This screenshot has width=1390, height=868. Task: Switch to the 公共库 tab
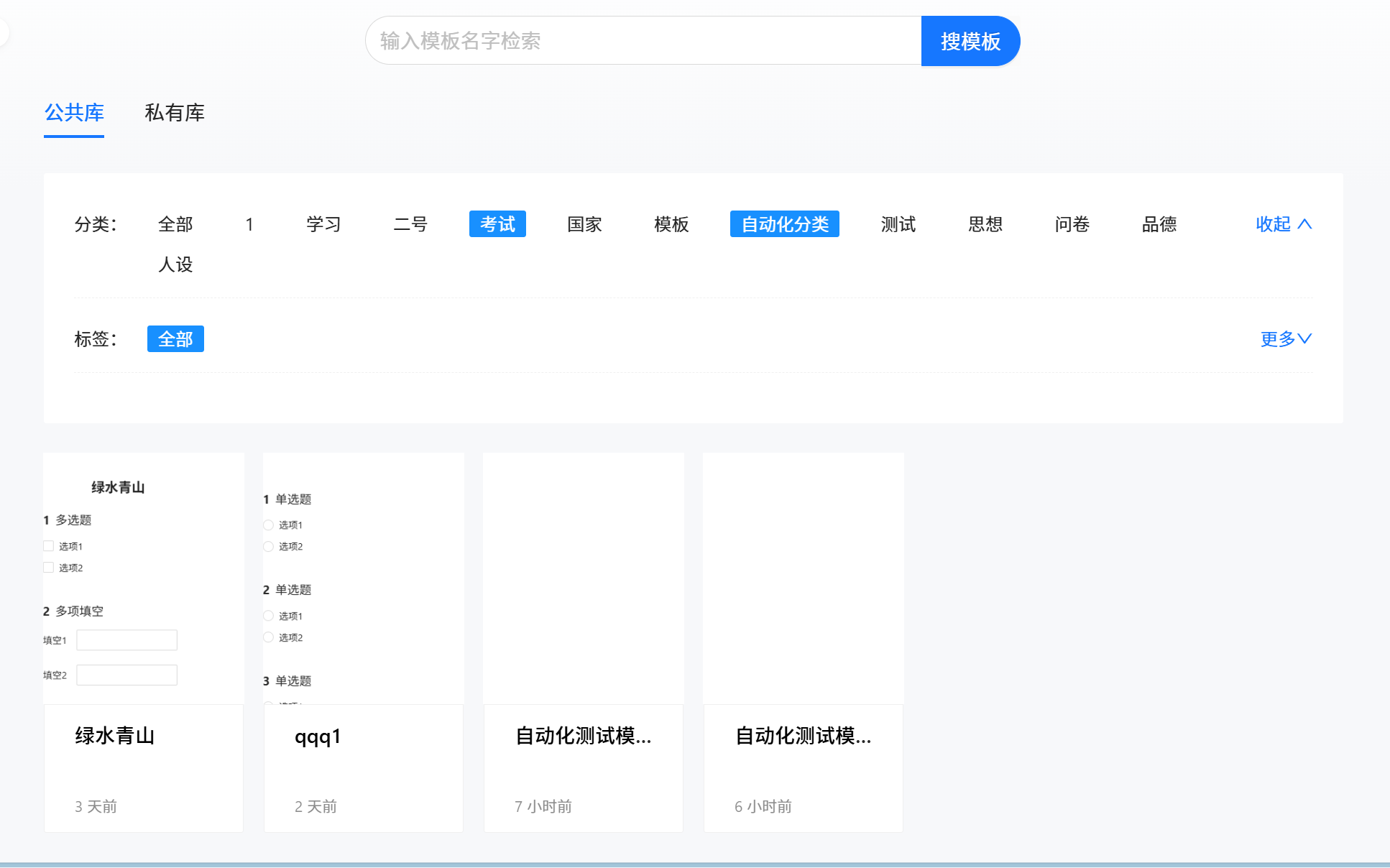[x=74, y=113]
